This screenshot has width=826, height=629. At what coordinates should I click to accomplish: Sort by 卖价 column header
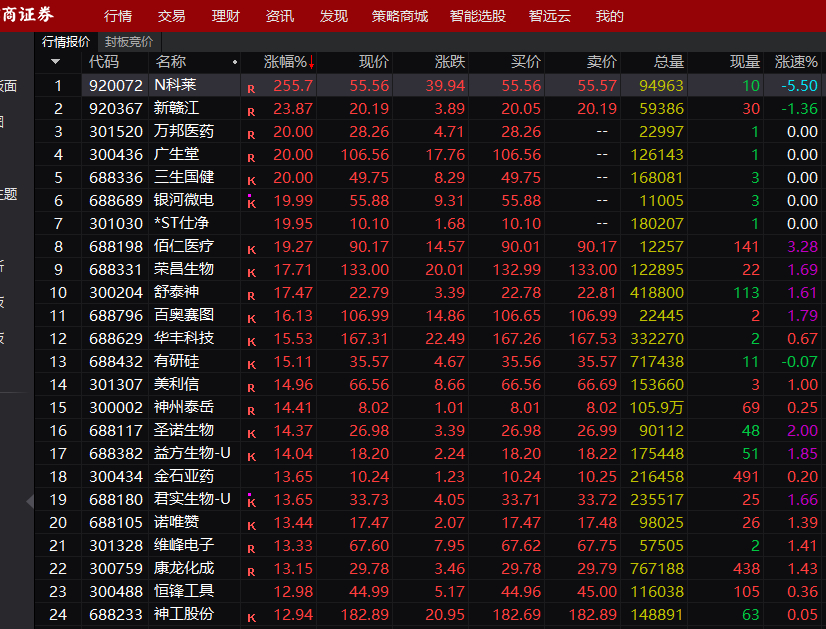click(x=602, y=62)
